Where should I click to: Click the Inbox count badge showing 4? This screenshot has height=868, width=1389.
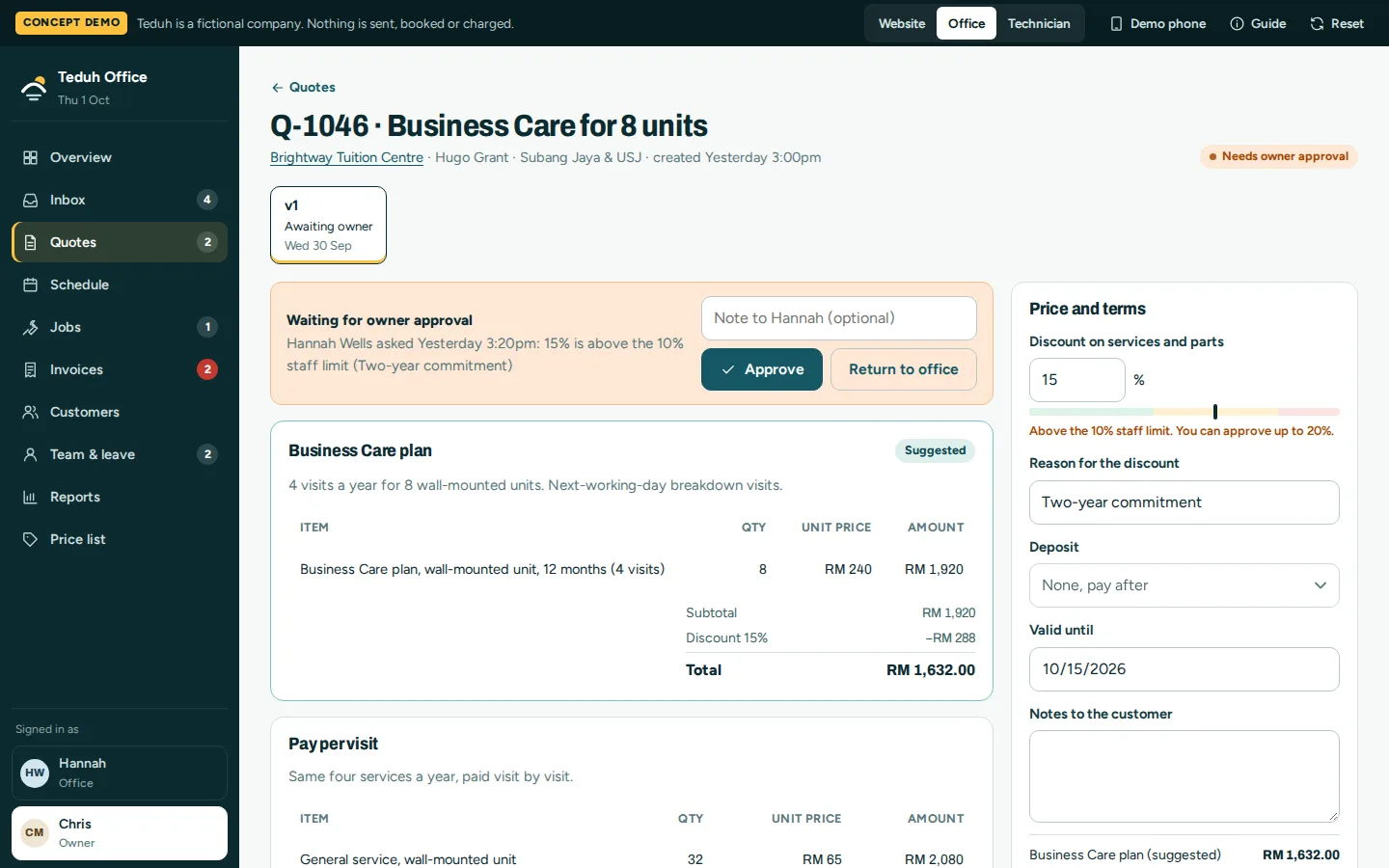point(207,200)
